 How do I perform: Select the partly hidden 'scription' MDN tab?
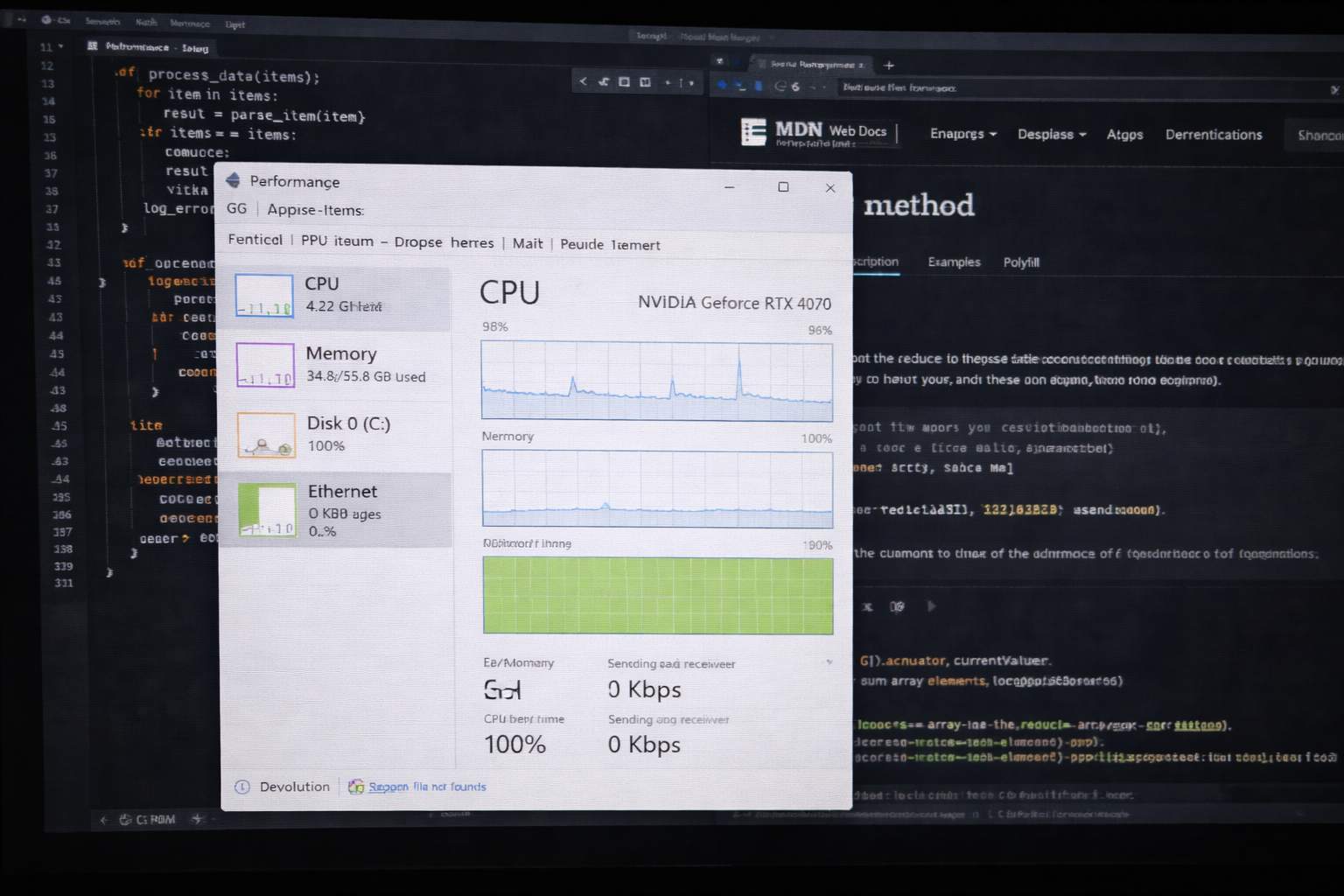point(876,262)
